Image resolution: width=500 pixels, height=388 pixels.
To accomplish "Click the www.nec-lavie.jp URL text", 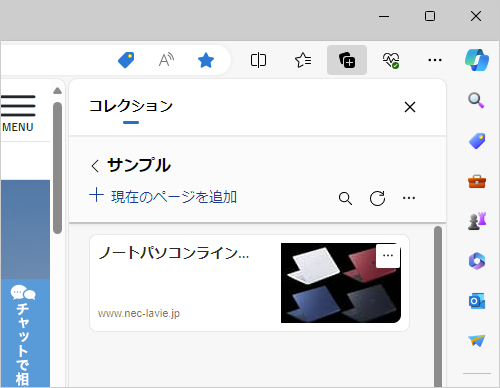I will tap(139, 313).
